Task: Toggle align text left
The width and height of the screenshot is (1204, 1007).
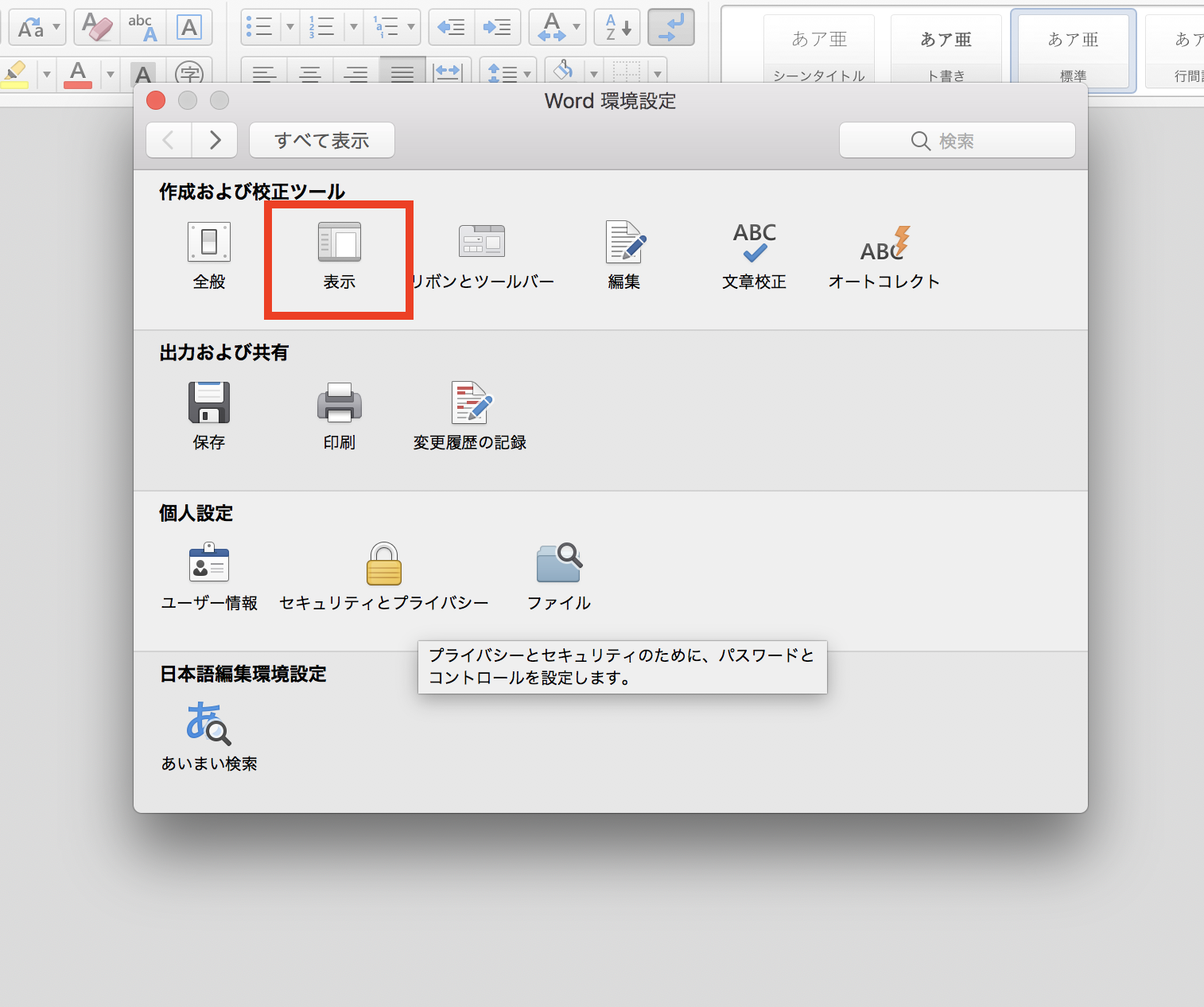Action: coord(264,73)
